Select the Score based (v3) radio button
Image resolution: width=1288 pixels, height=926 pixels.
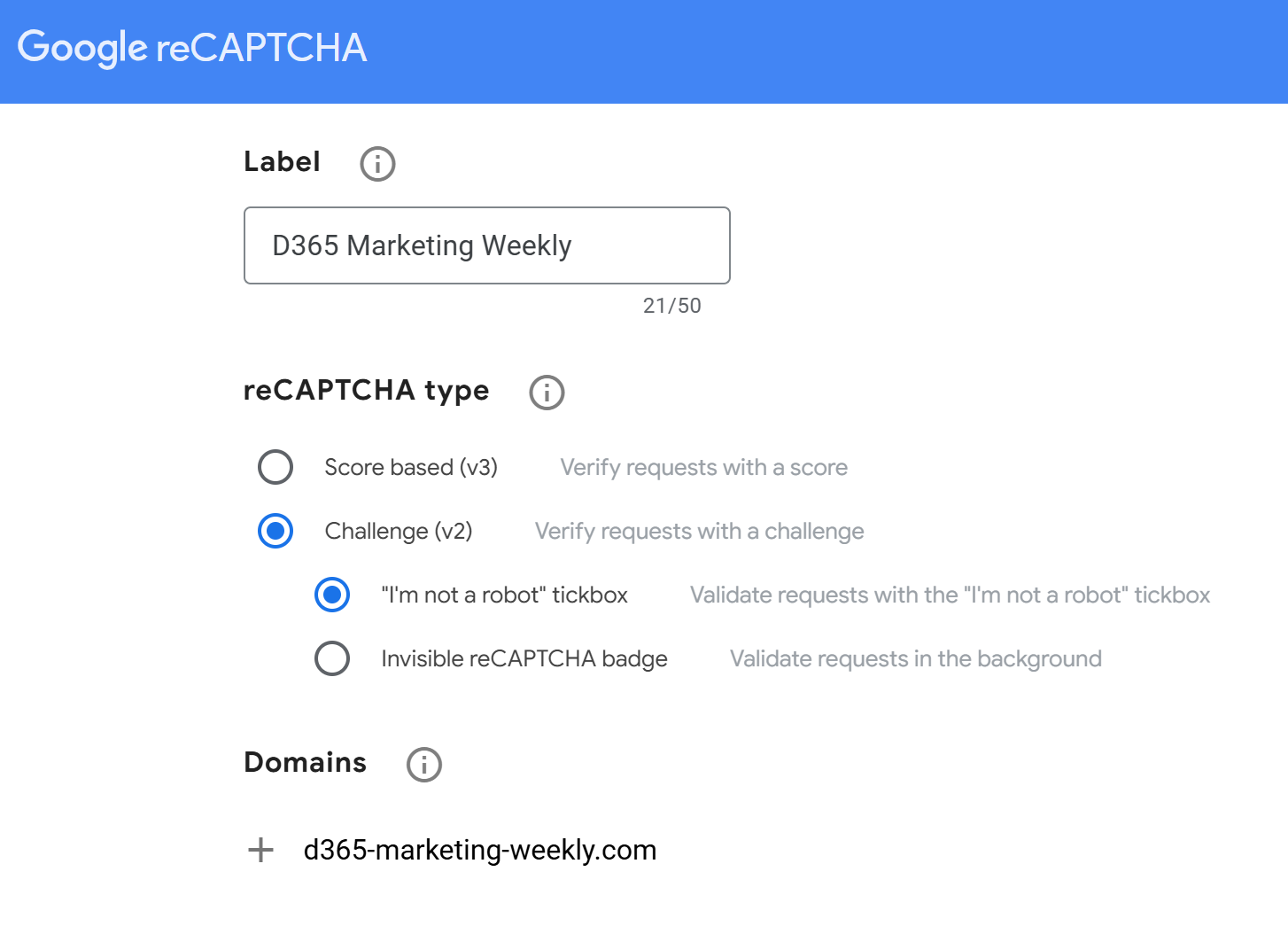pos(275,467)
